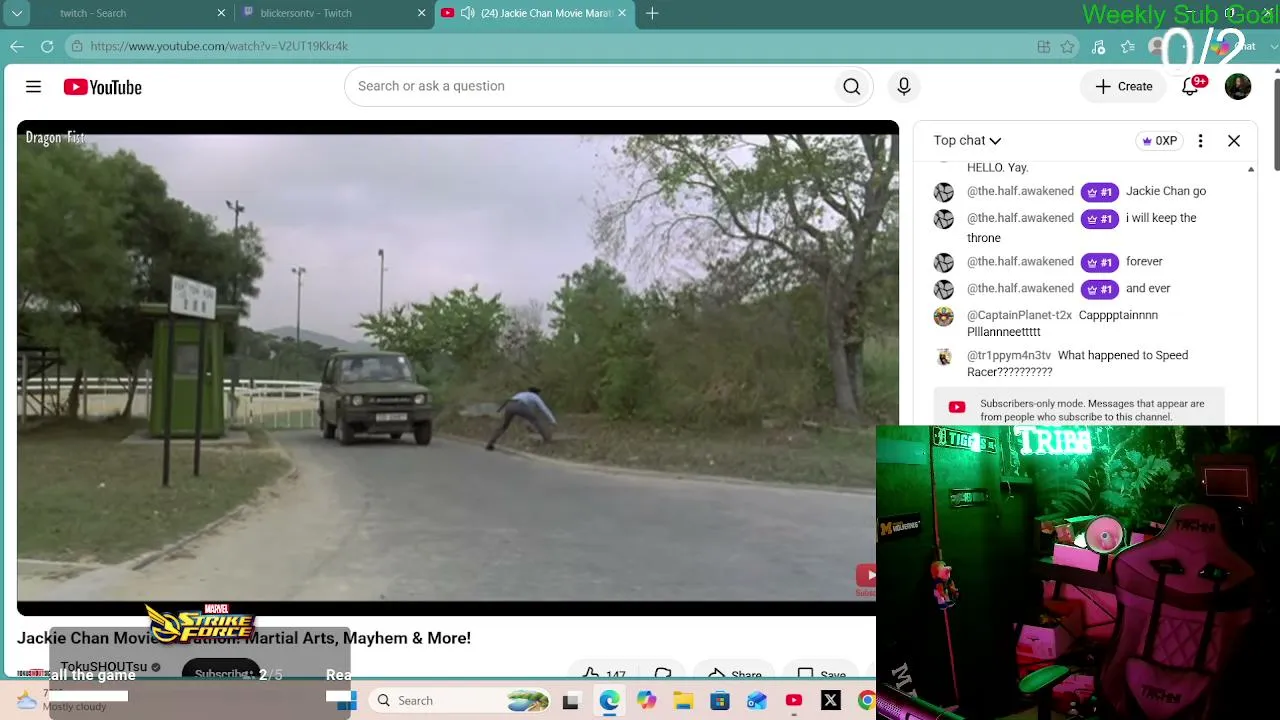Screen dimensions: 1280x720
Task: Click the #1 member badge beside "forever"
Action: pyautogui.click(x=1099, y=262)
